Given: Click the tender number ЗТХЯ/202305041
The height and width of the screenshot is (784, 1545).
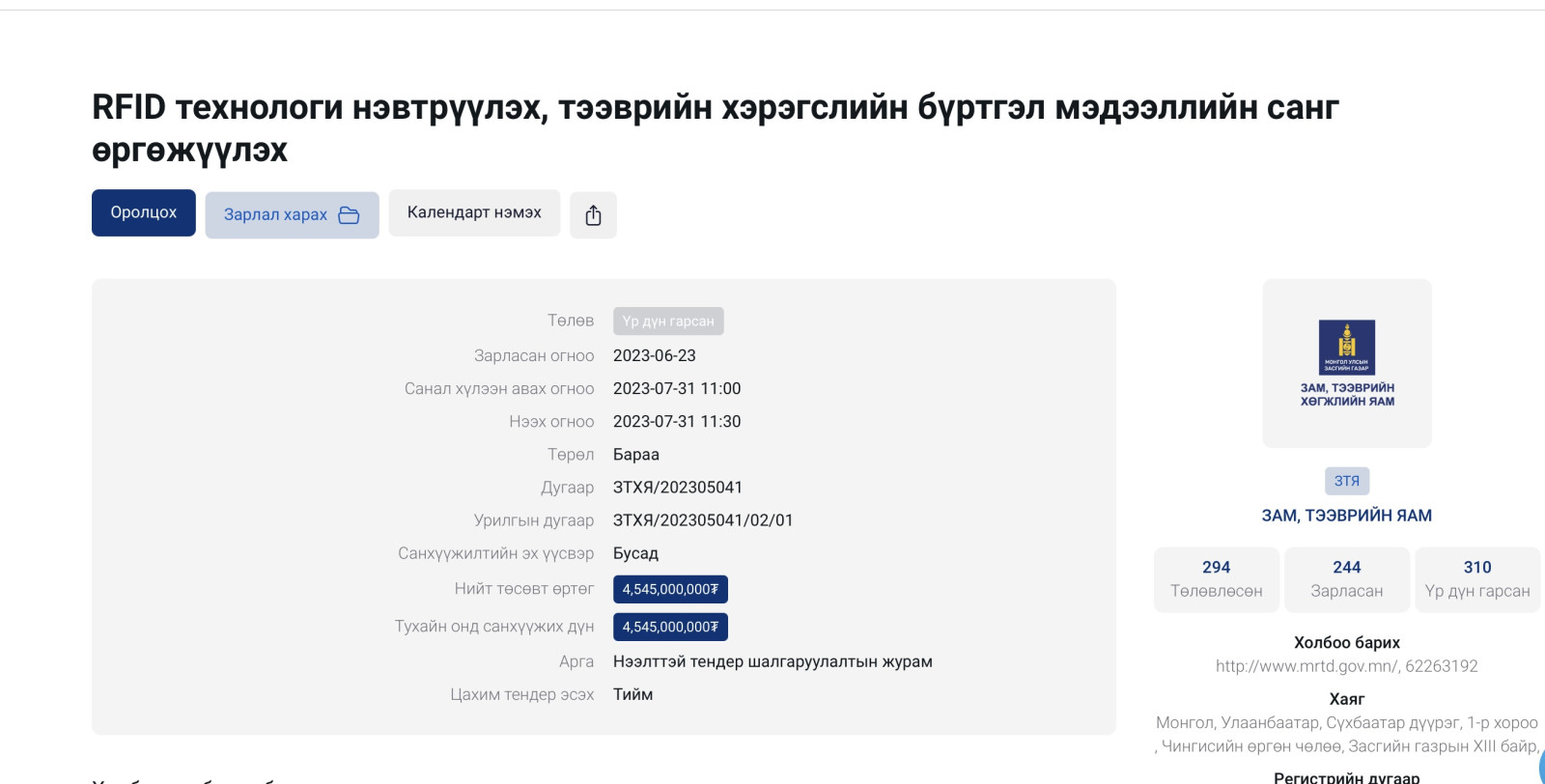Looking at the screenshot, I should [678, 488].
